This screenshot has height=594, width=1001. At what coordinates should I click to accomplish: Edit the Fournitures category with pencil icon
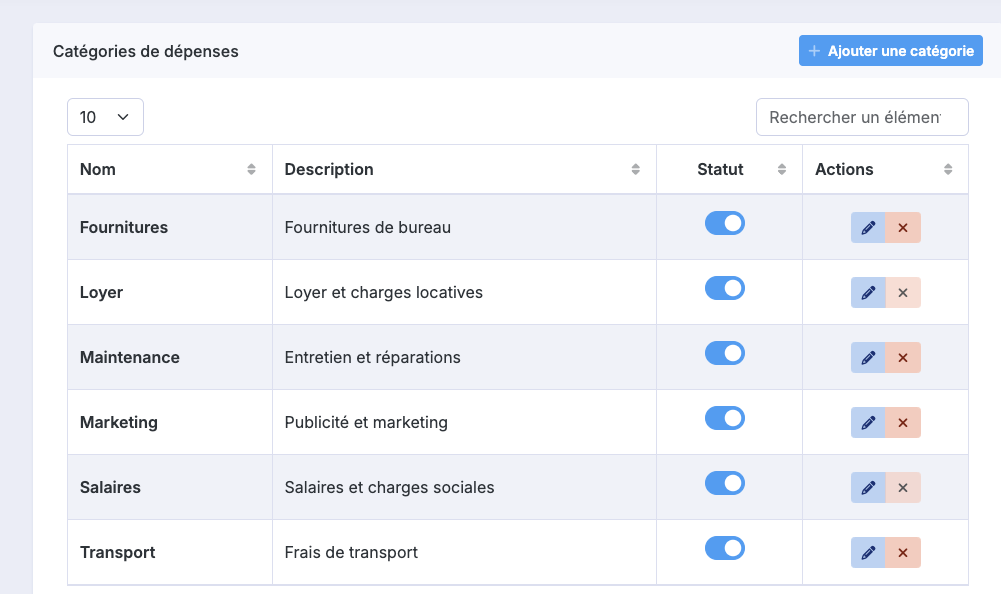[868, 227]
